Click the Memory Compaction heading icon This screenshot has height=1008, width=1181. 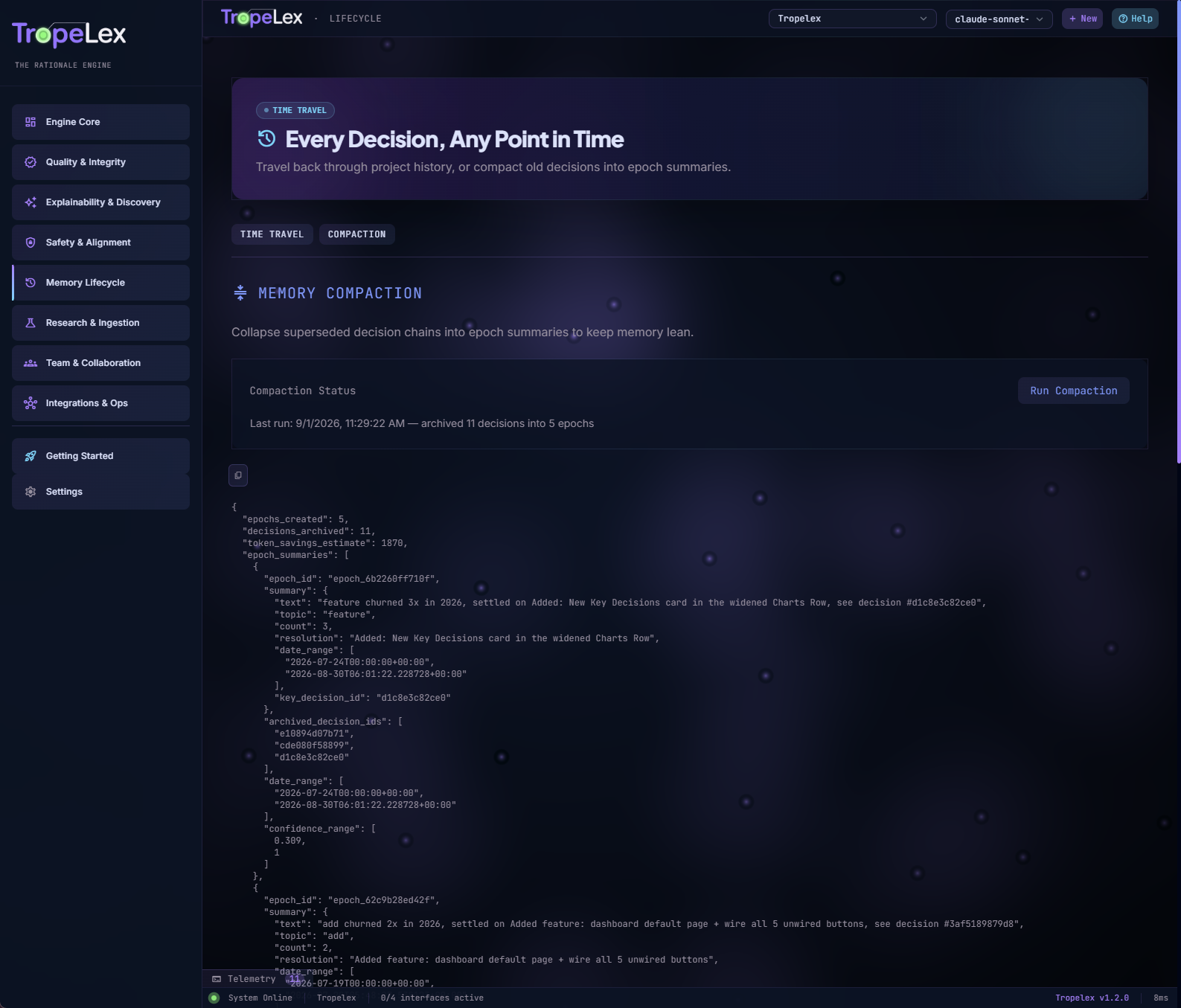(240, 293)
